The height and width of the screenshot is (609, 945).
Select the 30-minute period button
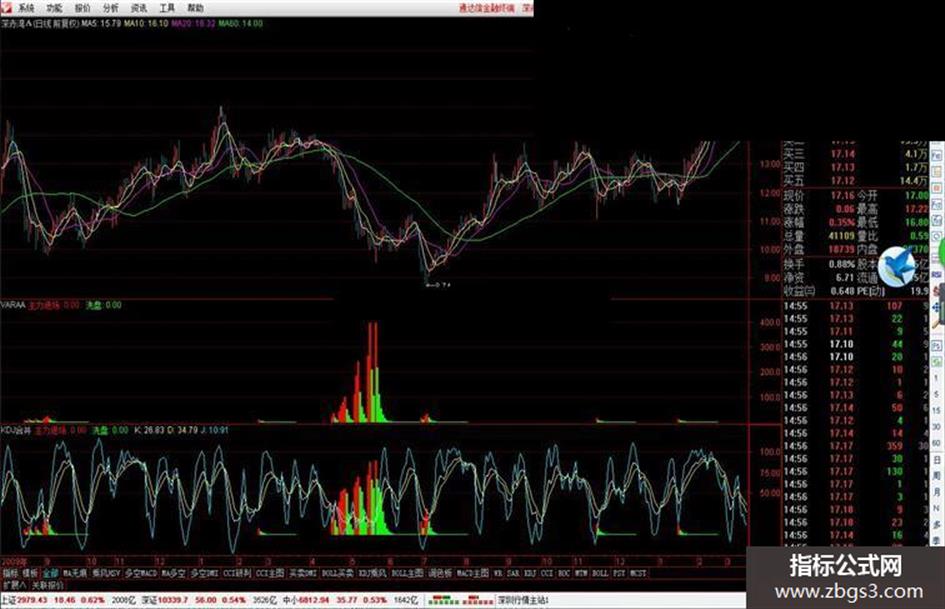[x=936, y=426]
